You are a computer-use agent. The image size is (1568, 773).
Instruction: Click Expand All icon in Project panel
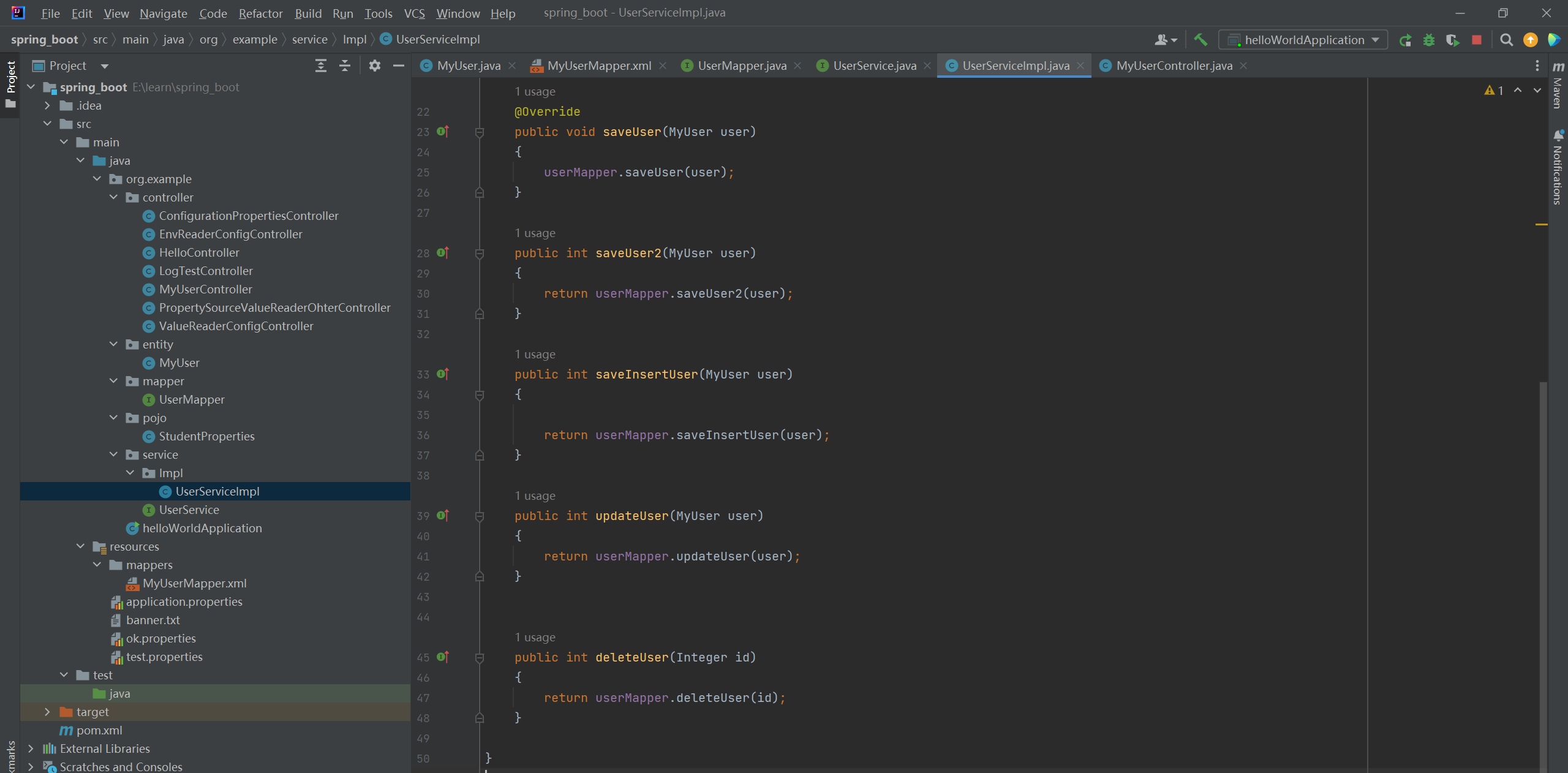pos(321,66)
